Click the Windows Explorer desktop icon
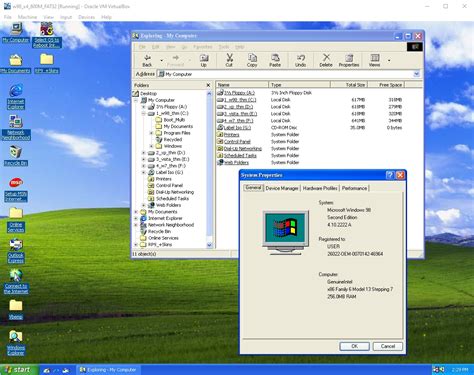 pos(16,343)
